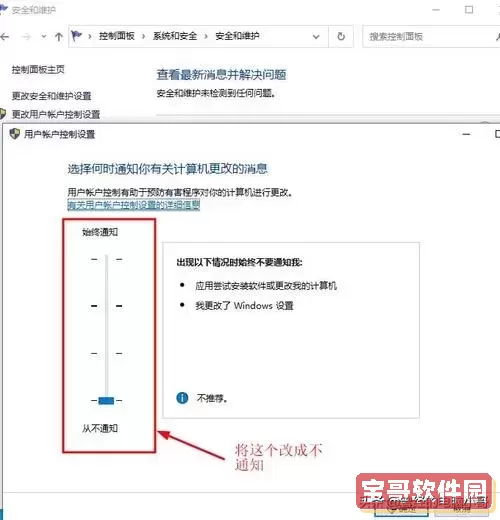
Task: Click the 从不通知 label below slider
Action: coord(100,428)
